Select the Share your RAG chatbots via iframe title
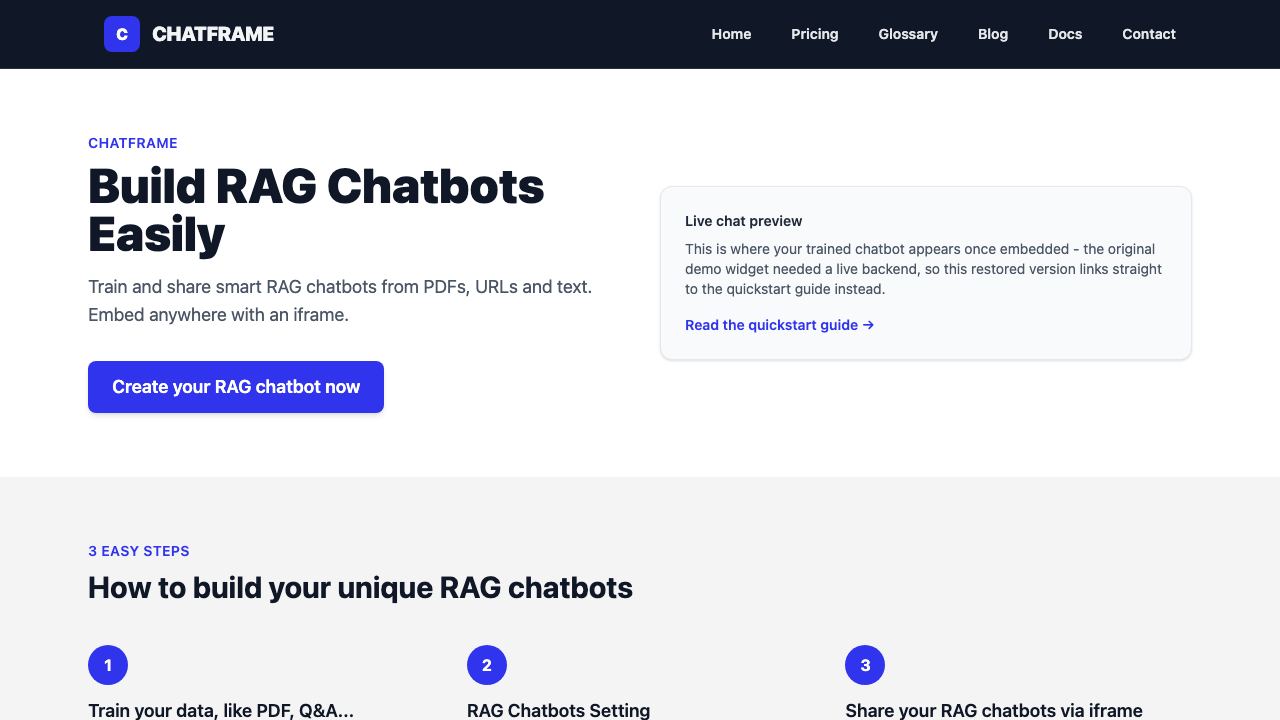Viewport: 1280px width, 720px height. (x=994, y=710)
